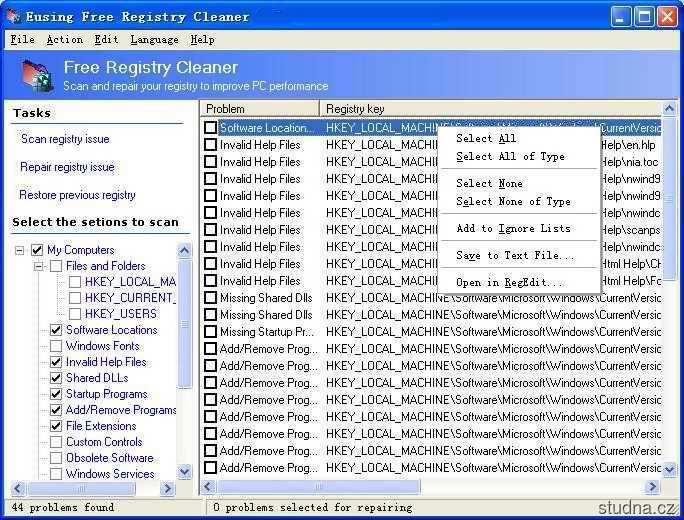Tick the Software Location result checkbox
The width and height of the screenshot is (684, 520).
[210, 127]
